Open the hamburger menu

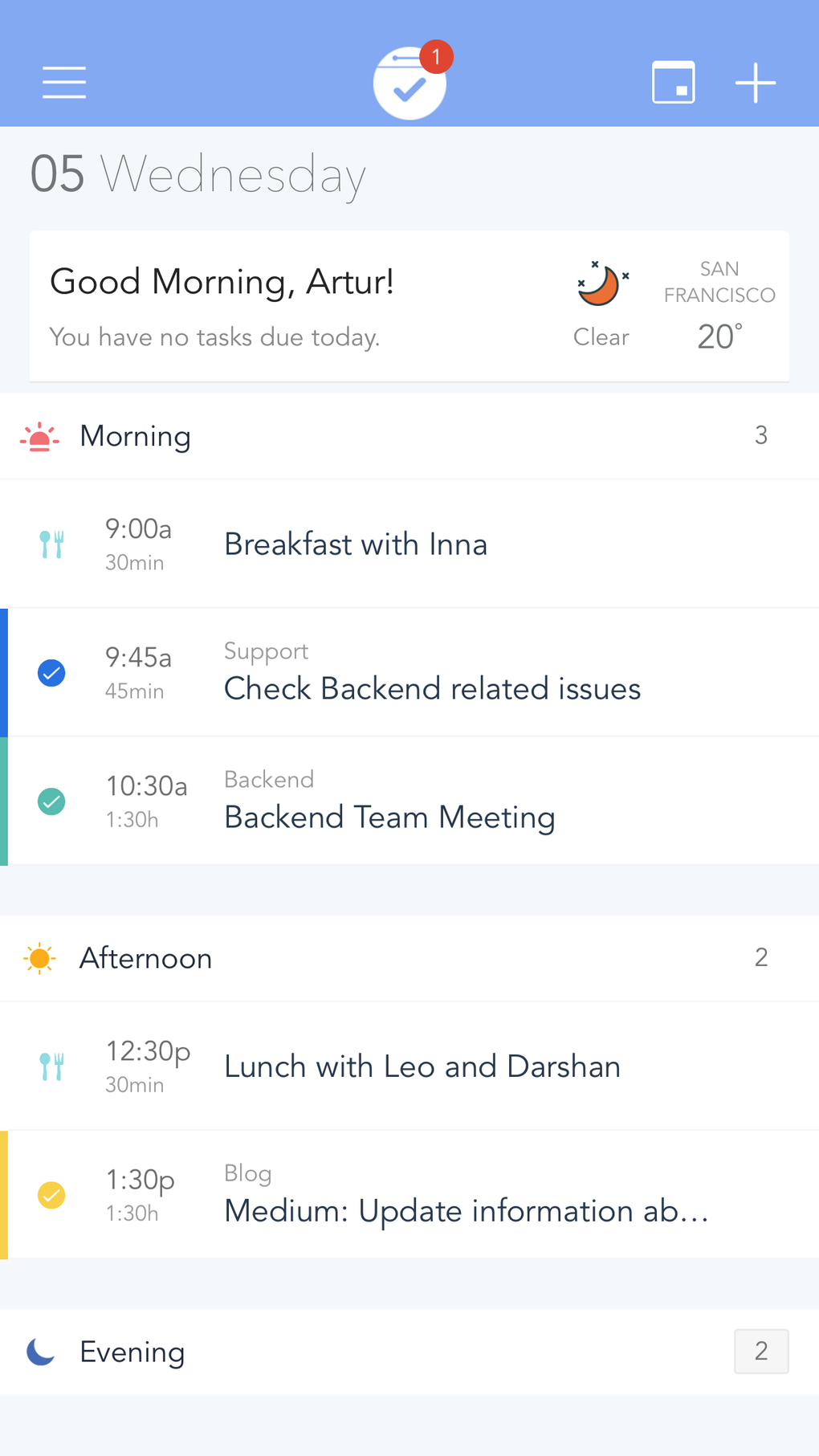point(64,83)
